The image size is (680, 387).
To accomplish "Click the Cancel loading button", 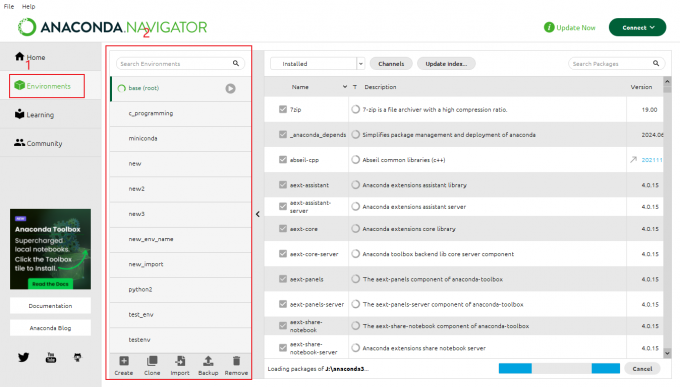I will click(x=642, y=369).
